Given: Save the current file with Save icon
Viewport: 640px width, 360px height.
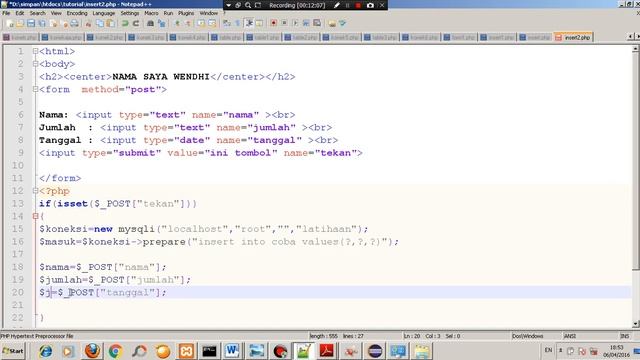Looking at the screenshot, I should click(31, 23).
